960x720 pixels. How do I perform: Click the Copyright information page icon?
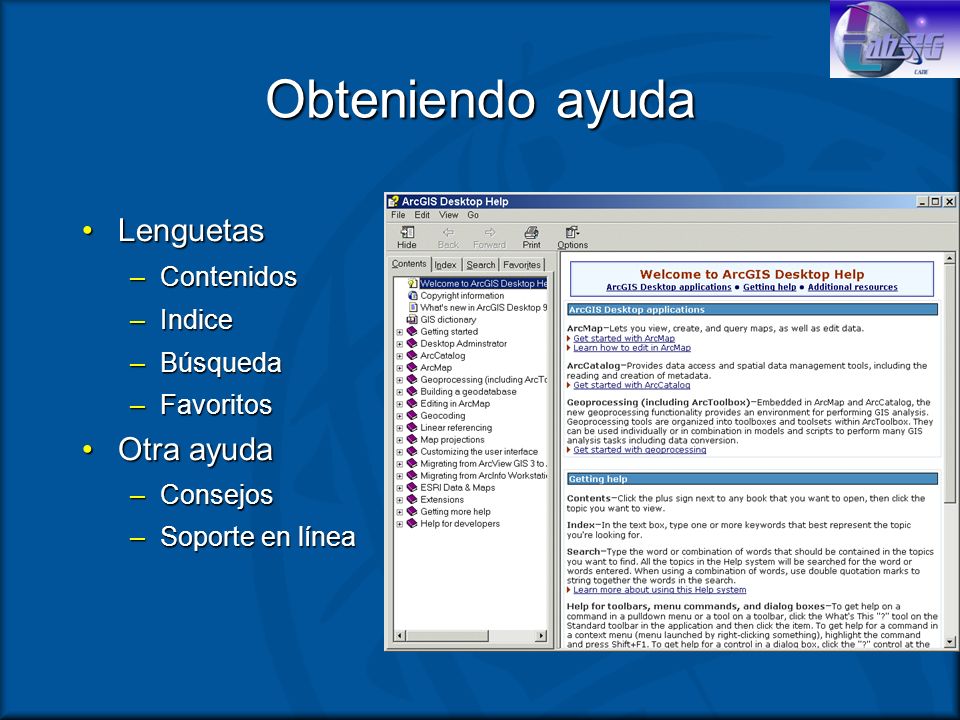(x=412, y=296)
